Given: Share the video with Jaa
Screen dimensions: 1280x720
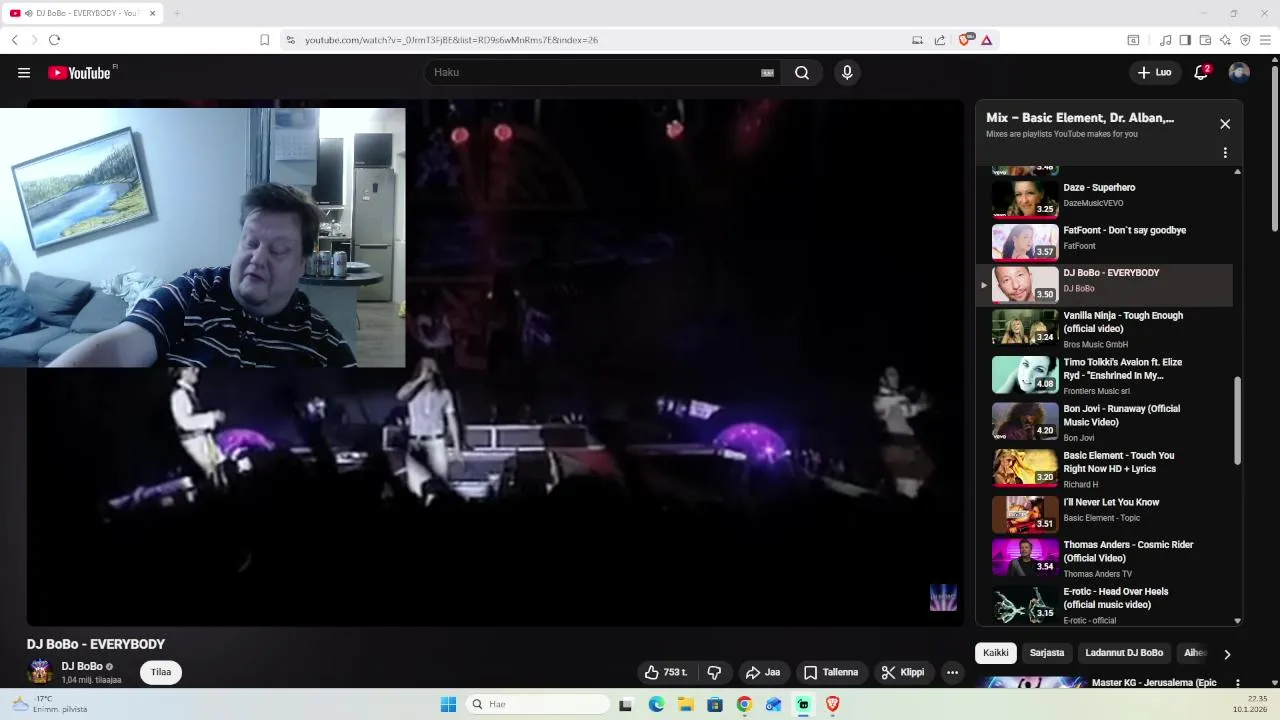Looking at the screenshot, I should (763, 673).
